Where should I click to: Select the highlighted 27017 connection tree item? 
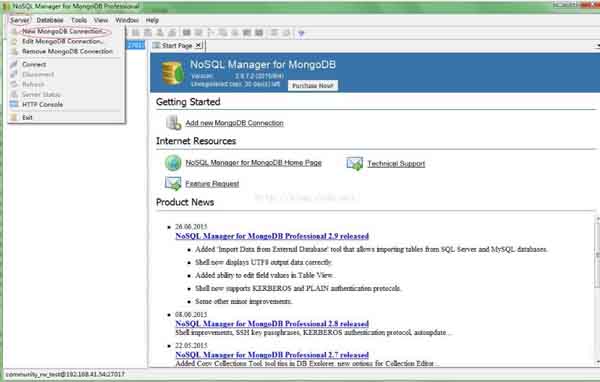pyautogui.click(x=135, y=45)
